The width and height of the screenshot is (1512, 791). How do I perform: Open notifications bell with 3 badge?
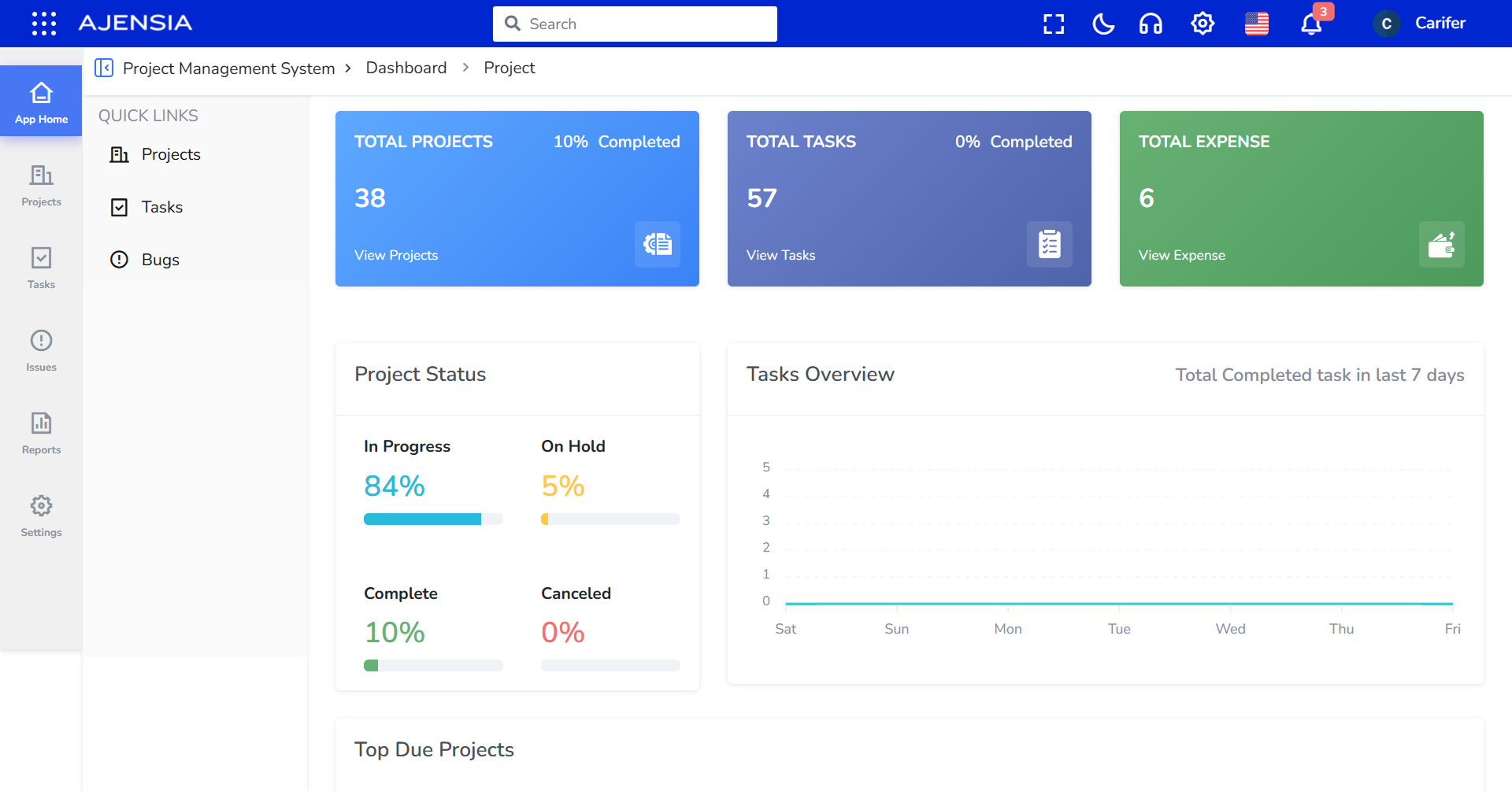coord(1311,24)
